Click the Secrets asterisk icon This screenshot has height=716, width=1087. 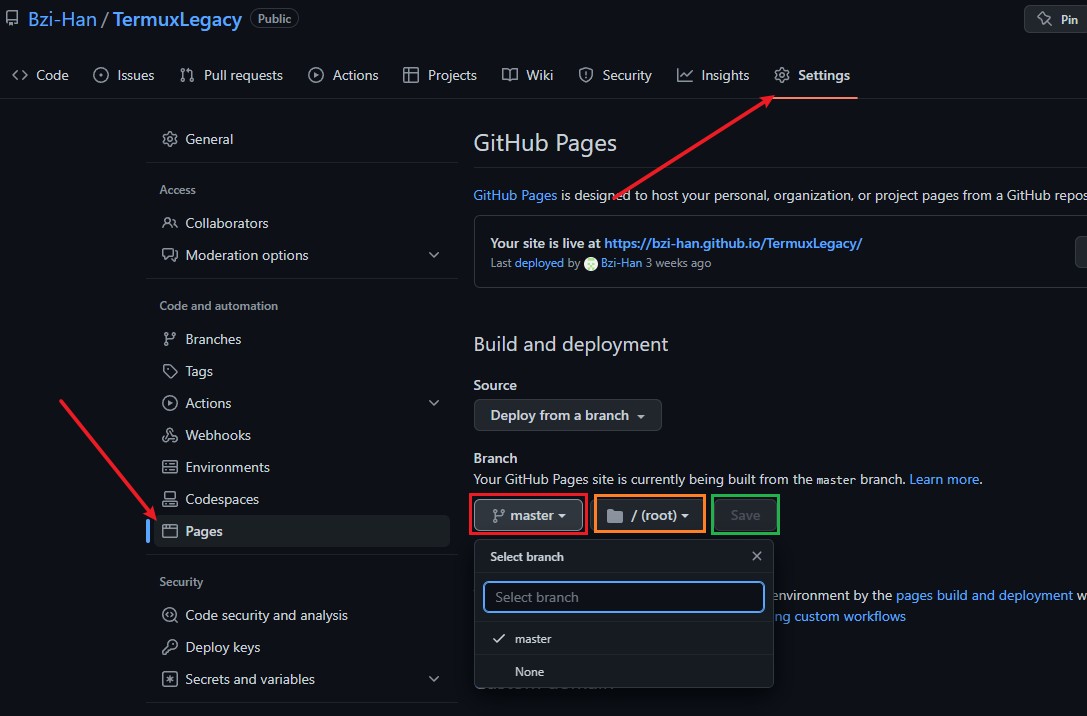pyautogui.click(x=170, y=679)
